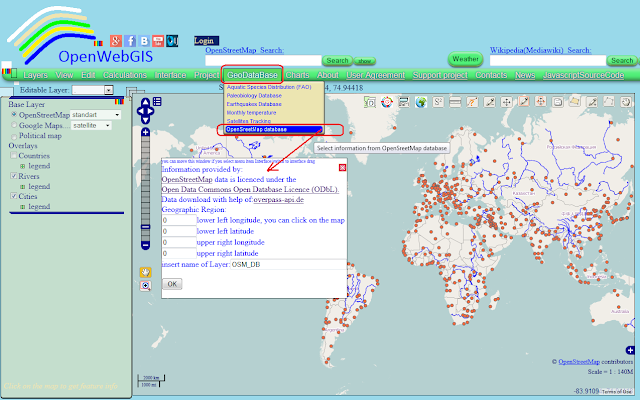Choose Monthly temperature menu entry

pyautogui.click(x=251, y=113)
